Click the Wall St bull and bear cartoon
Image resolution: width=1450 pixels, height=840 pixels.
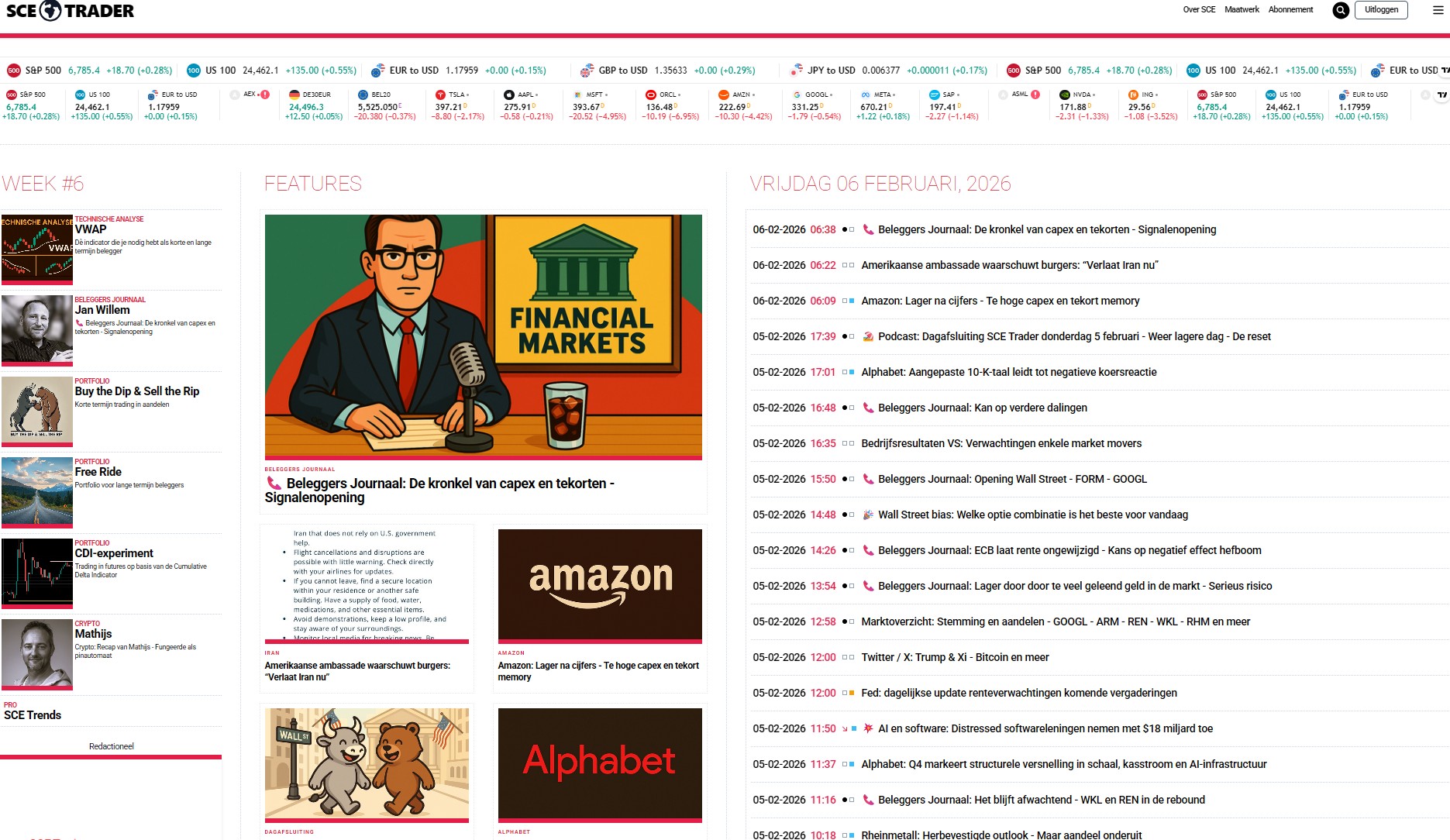click(x=367, y=765)
